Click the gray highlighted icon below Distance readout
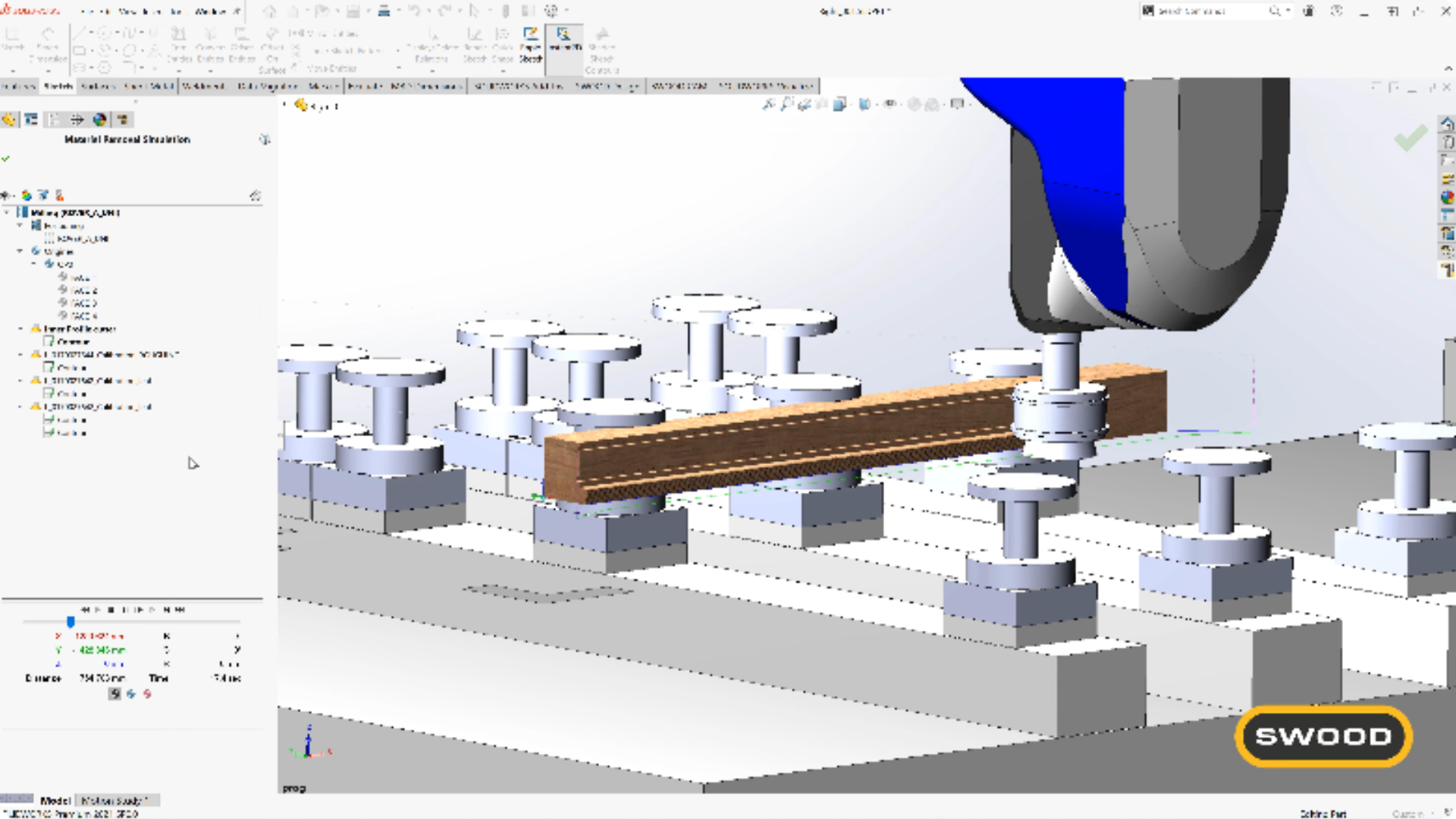The height and width of the screenshot is (819, 1456). click(x=115, y=694)
